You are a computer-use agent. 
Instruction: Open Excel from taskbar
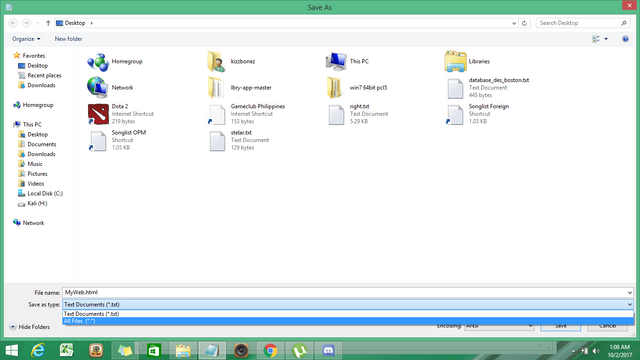[x=66, y=350]
